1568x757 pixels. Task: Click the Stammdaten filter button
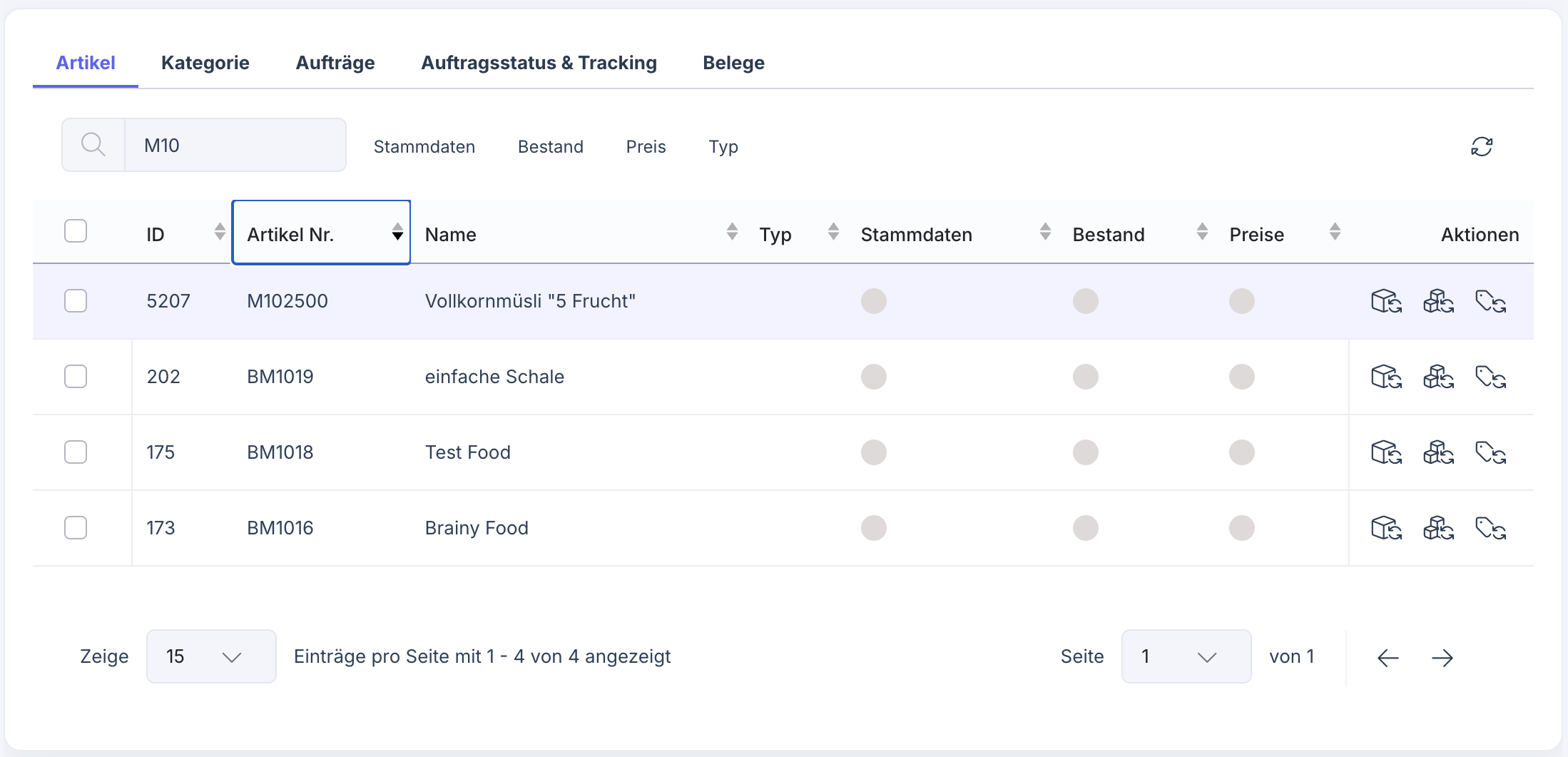[424, 146]
